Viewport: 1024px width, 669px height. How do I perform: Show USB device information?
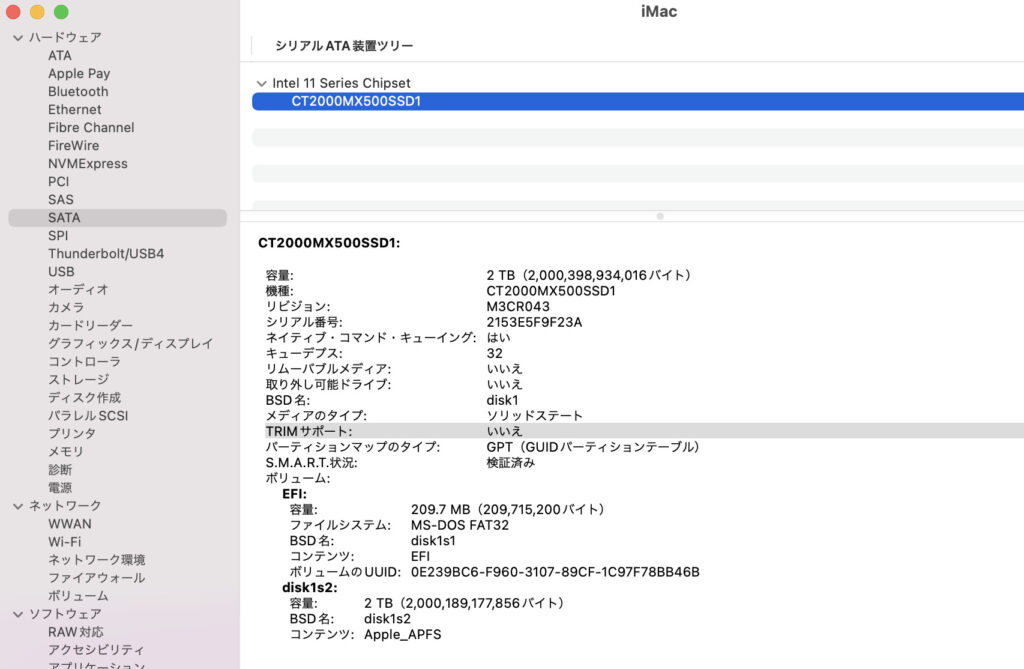pyautogui.click(x=61, y=271)
